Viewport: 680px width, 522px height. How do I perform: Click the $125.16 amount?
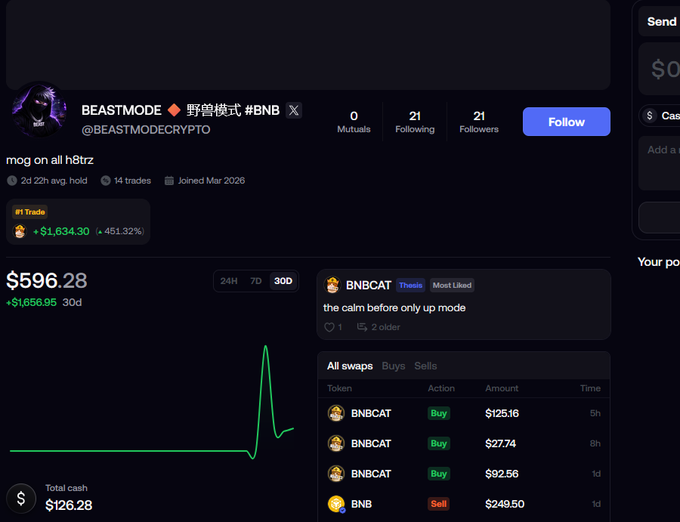[x=502, y=413]
